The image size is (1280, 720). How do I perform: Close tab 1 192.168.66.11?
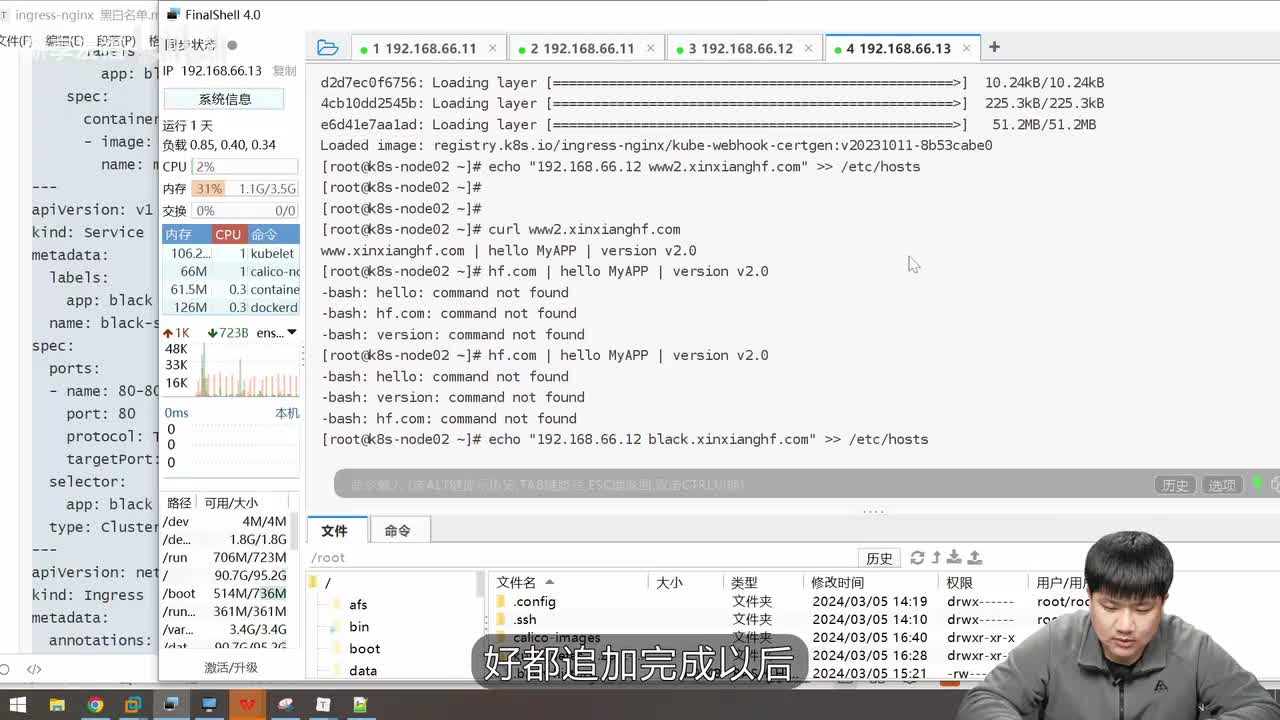pos(493,48)
